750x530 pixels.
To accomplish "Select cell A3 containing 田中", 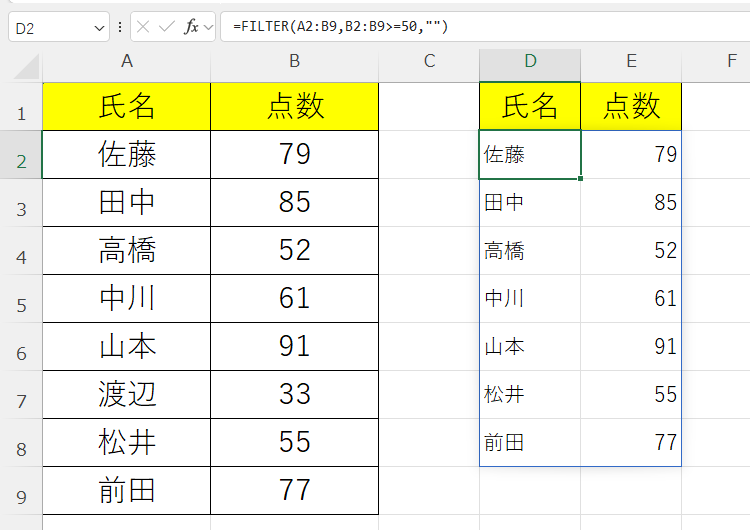I will (x=127, y=203).
